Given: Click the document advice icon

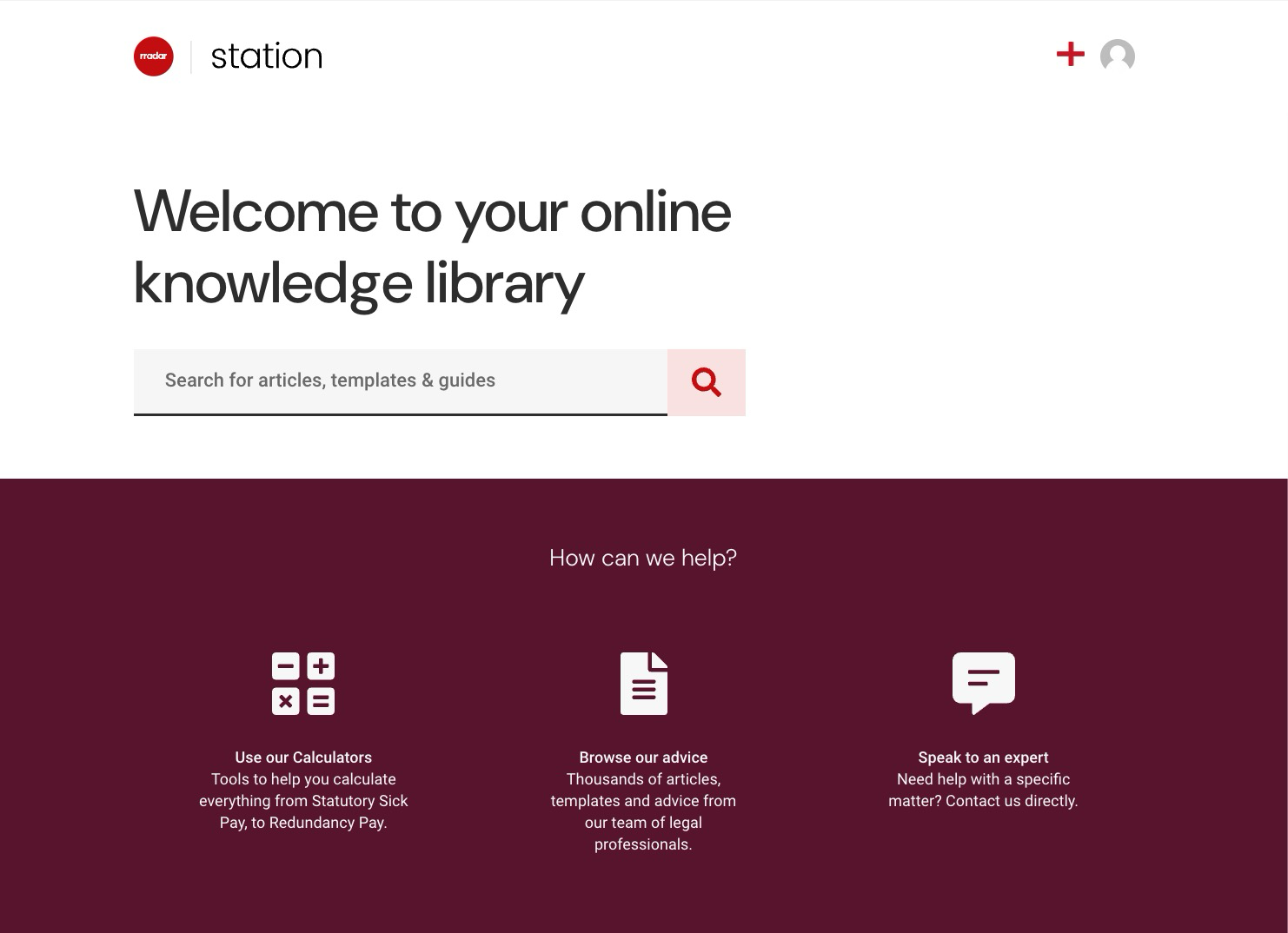Looking at the screenshot, I should (x=644, y=684).
